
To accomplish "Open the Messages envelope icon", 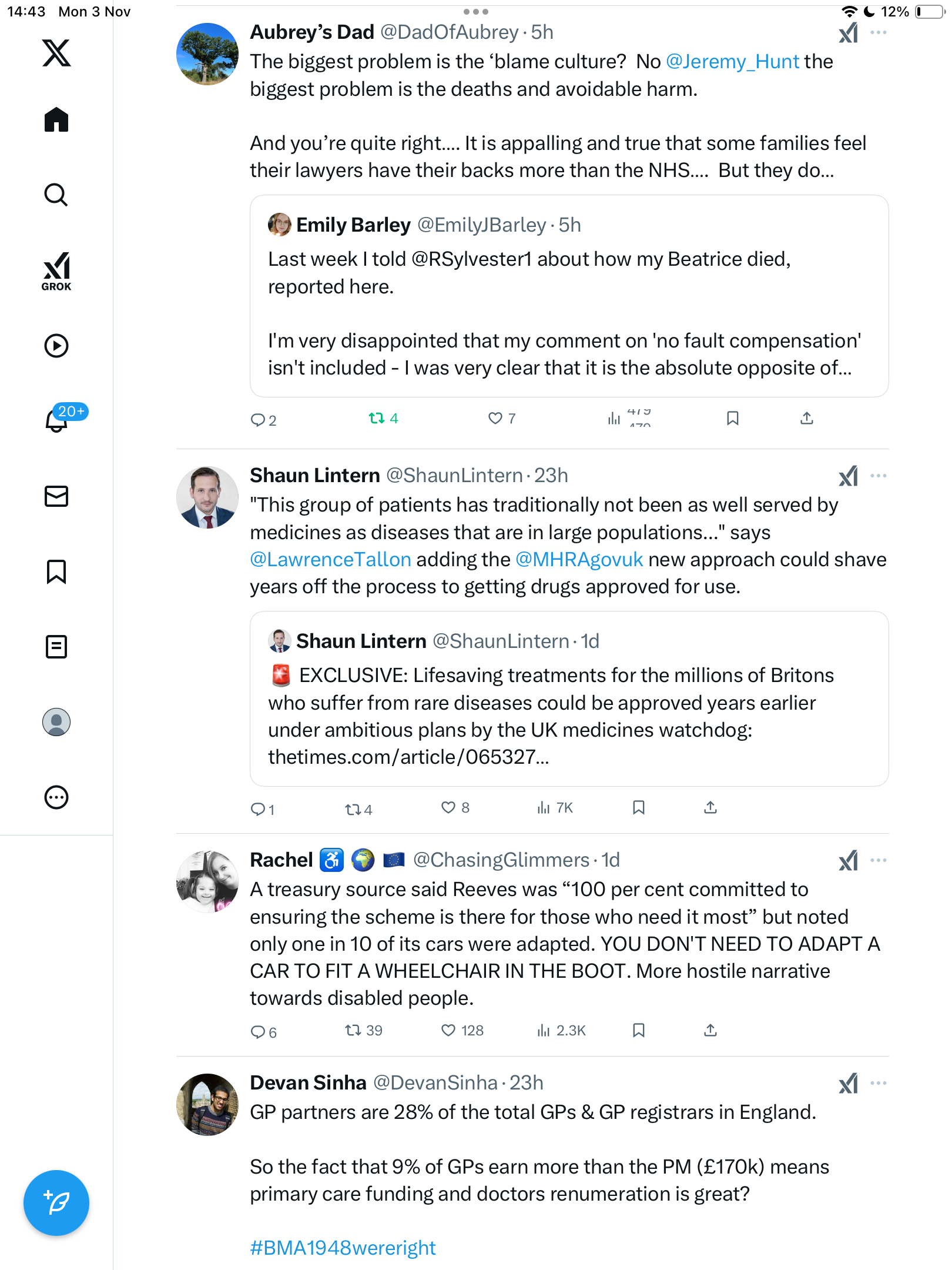I will [x=56, y=496].
